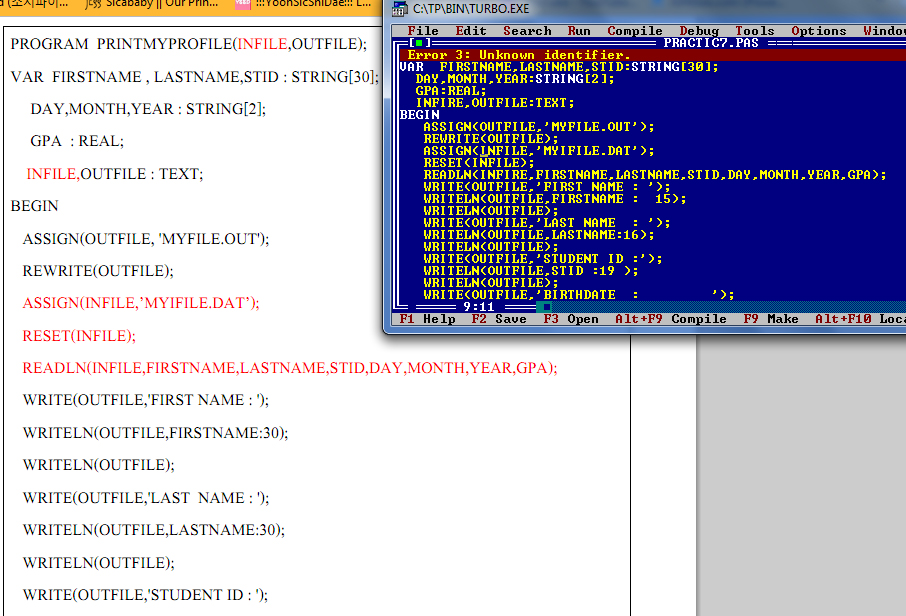This screenshot has height=616, width=906.
Task: Click GPA : REAL; line in document
Action: pyautogui.click(x=77, y=141)
